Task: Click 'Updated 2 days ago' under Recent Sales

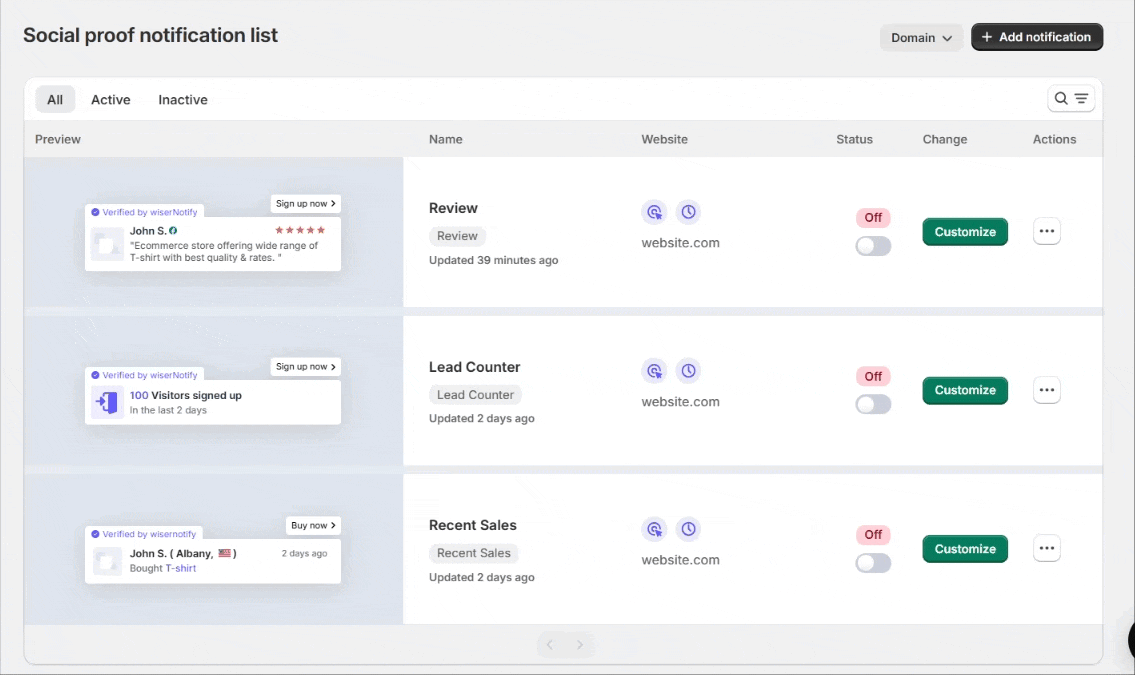Action: (x=481, y=577)
